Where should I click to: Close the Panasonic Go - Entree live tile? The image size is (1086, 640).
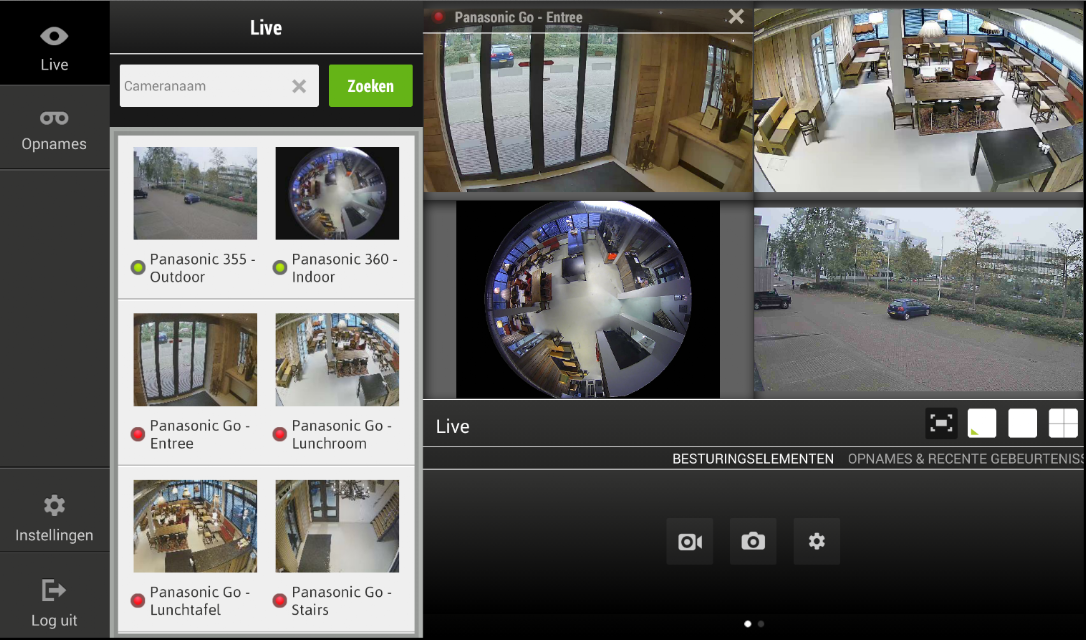point(736,17)
